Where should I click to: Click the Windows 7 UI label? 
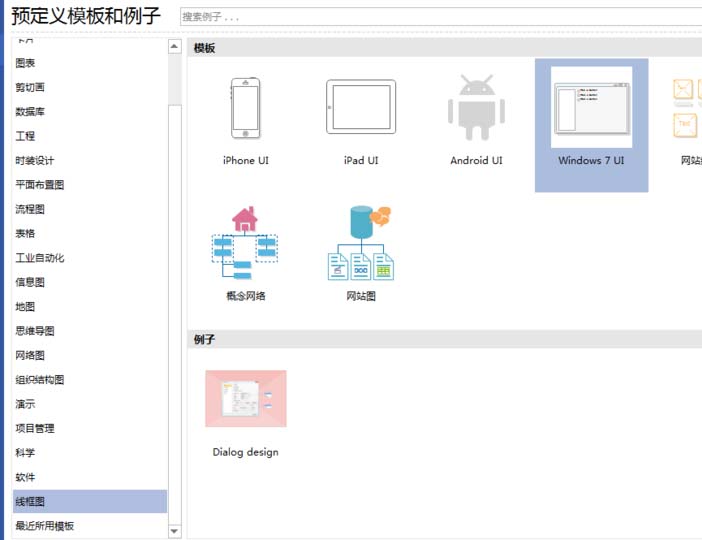(x=591, y=160)
